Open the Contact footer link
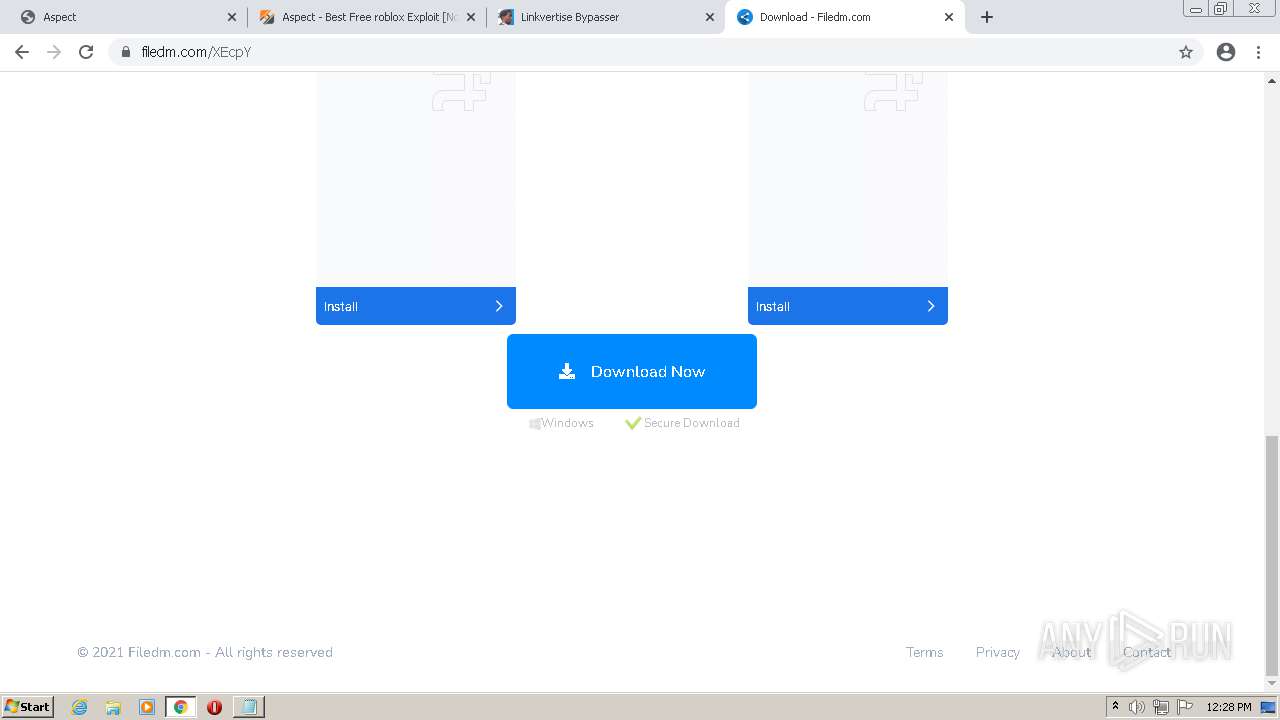 click(x=1147, y=652)
